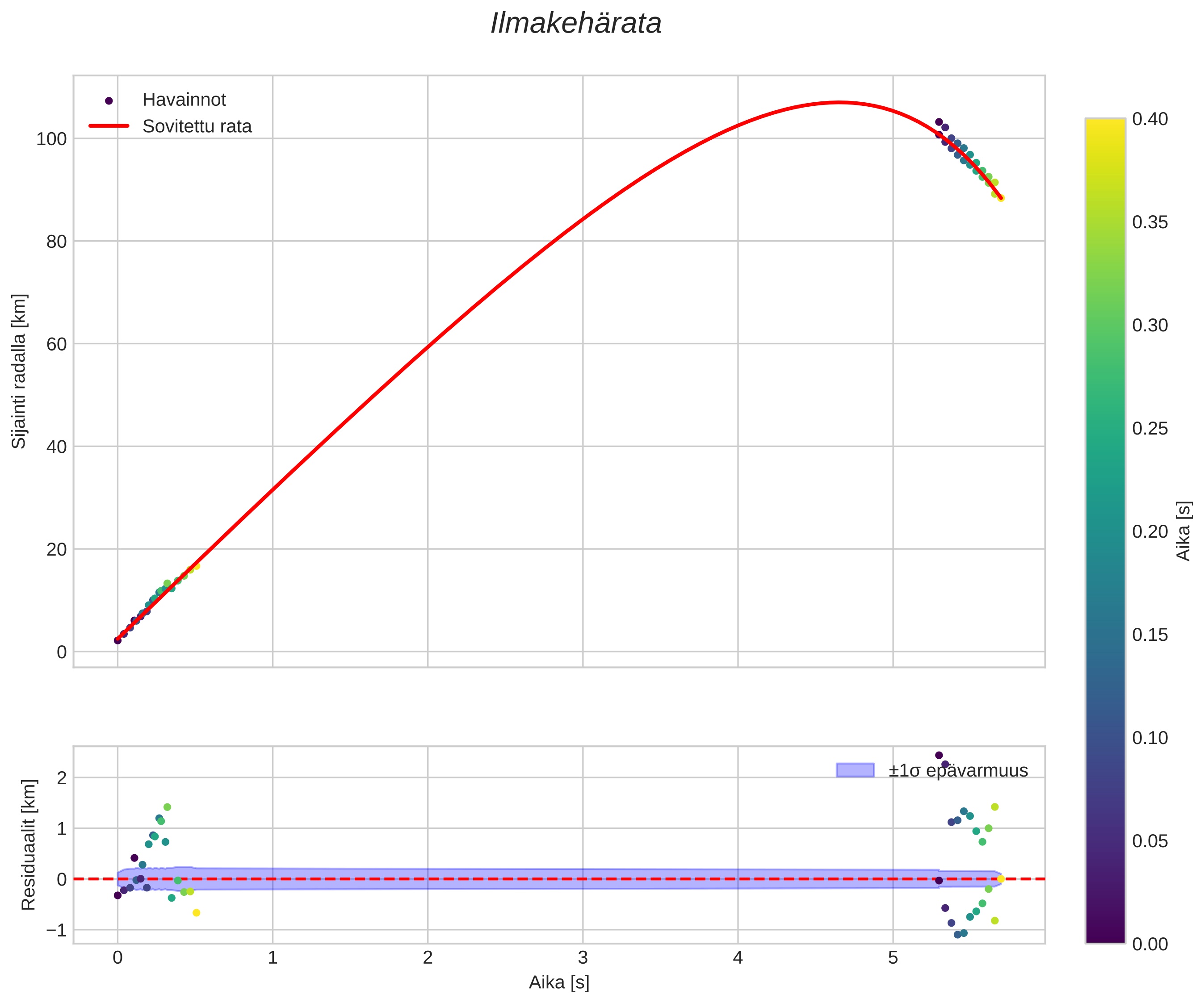Click the first observation point at time zero
The image size is (1204, 1003).
tap(117, 640)
